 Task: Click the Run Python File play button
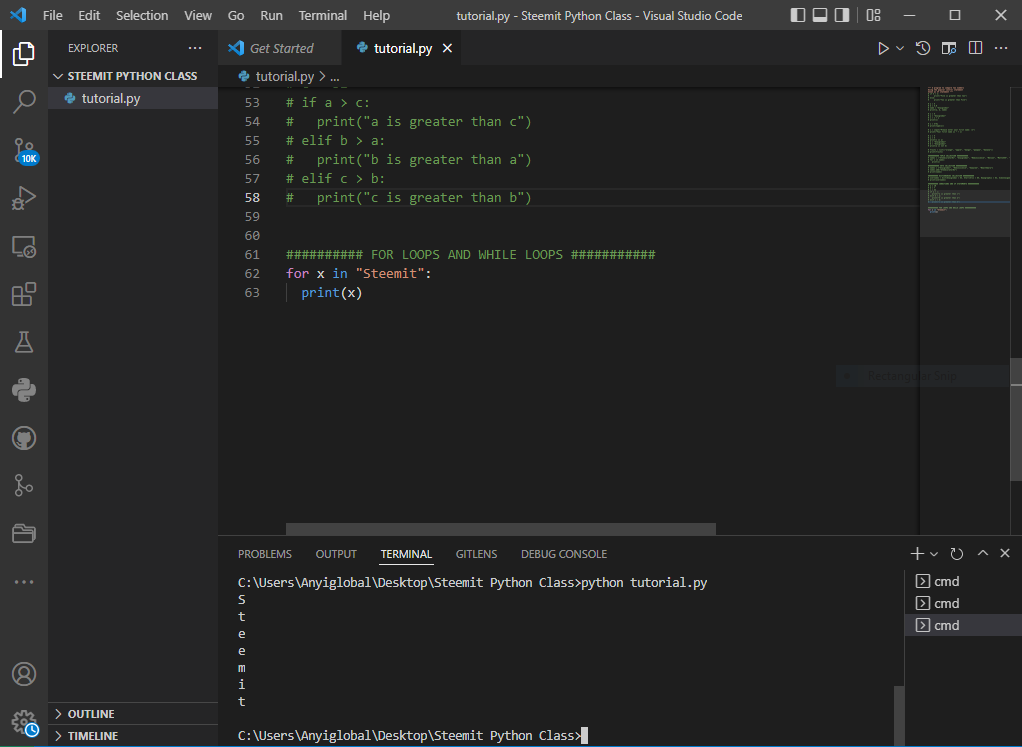tap(883, 48)
